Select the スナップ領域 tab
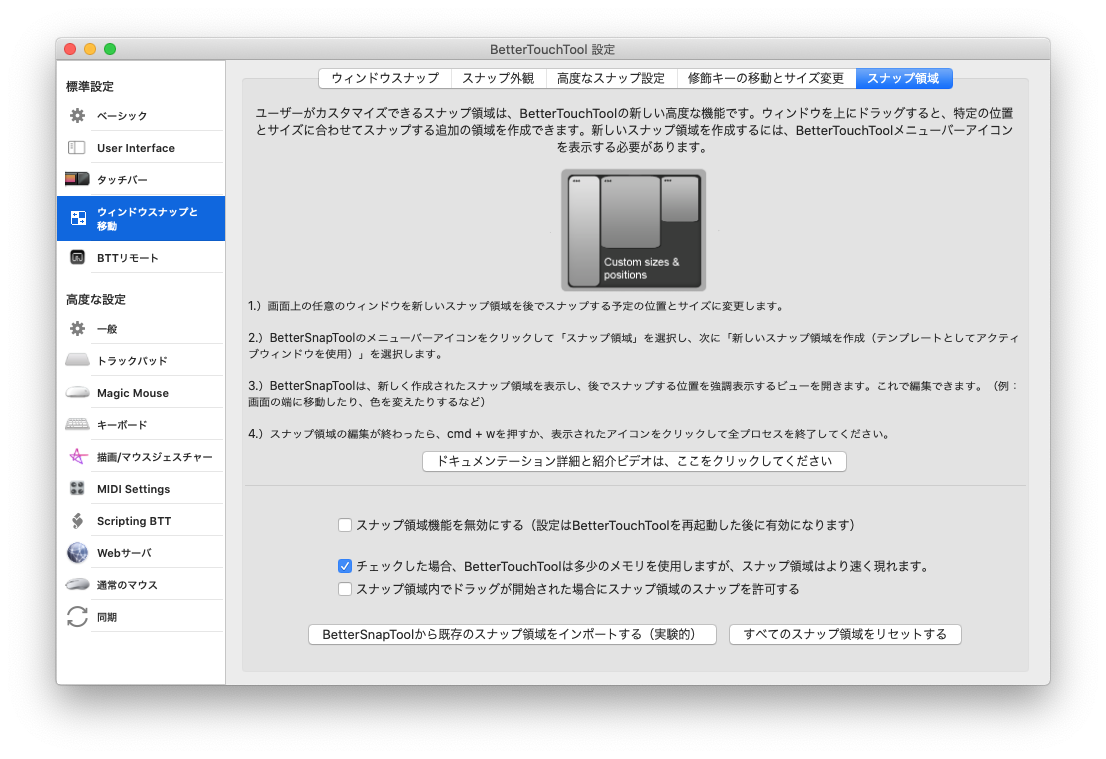 coord(904,78)
